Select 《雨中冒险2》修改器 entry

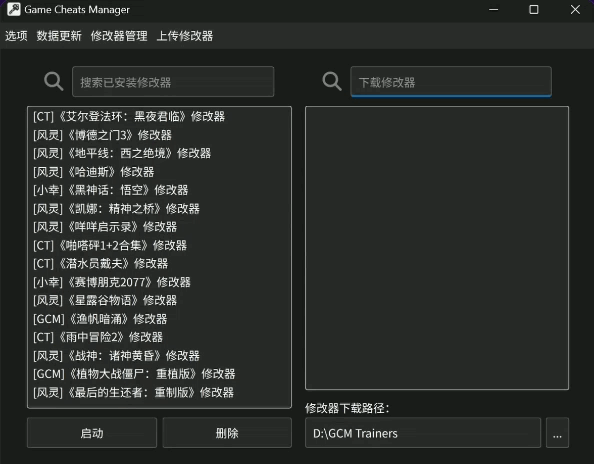tap(159, 337)
